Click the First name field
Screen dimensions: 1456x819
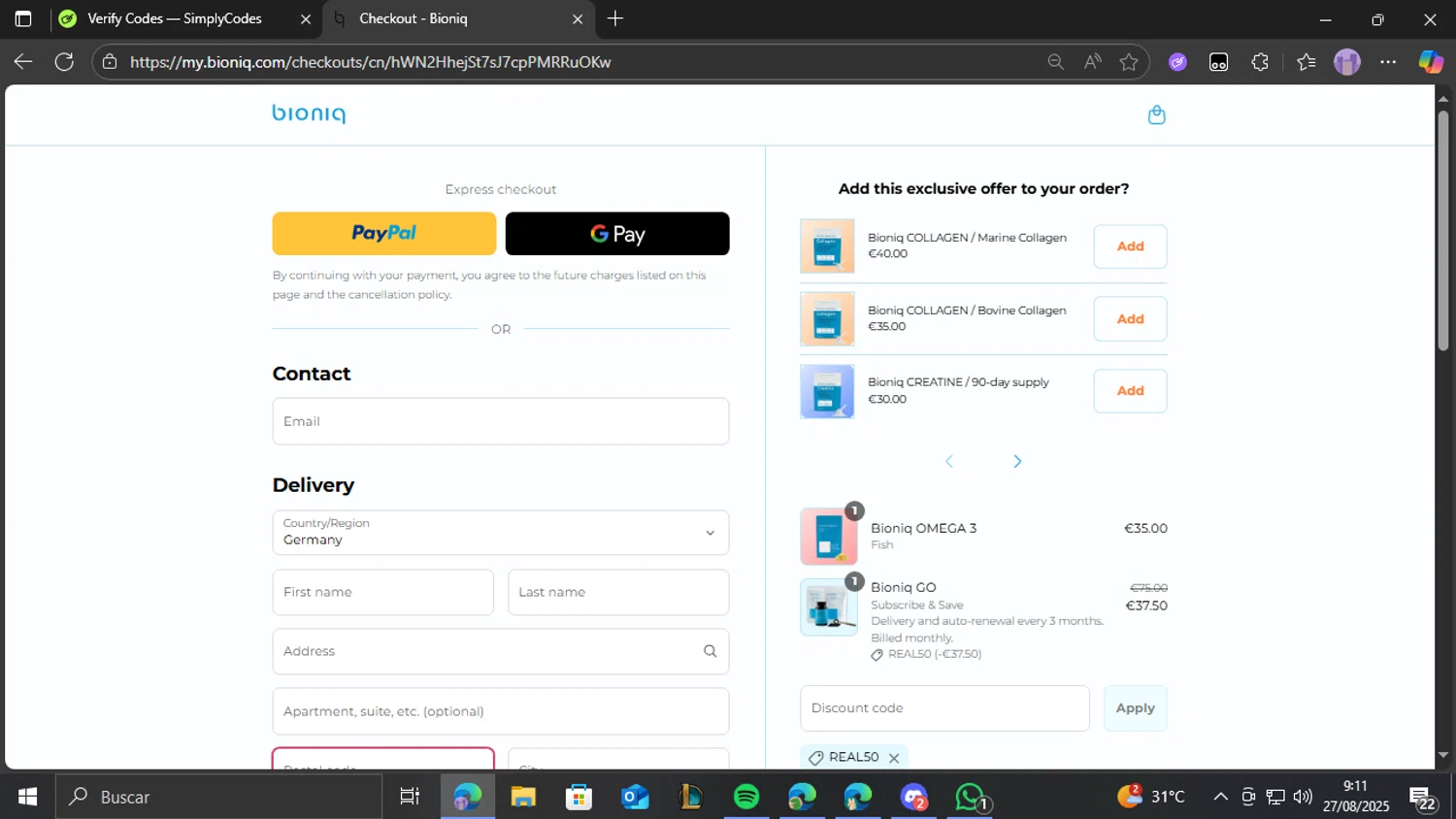(383, 592)
